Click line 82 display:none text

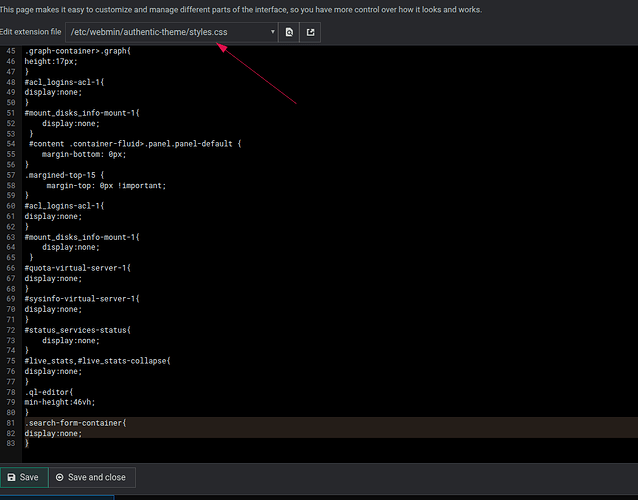click(52, 433)
